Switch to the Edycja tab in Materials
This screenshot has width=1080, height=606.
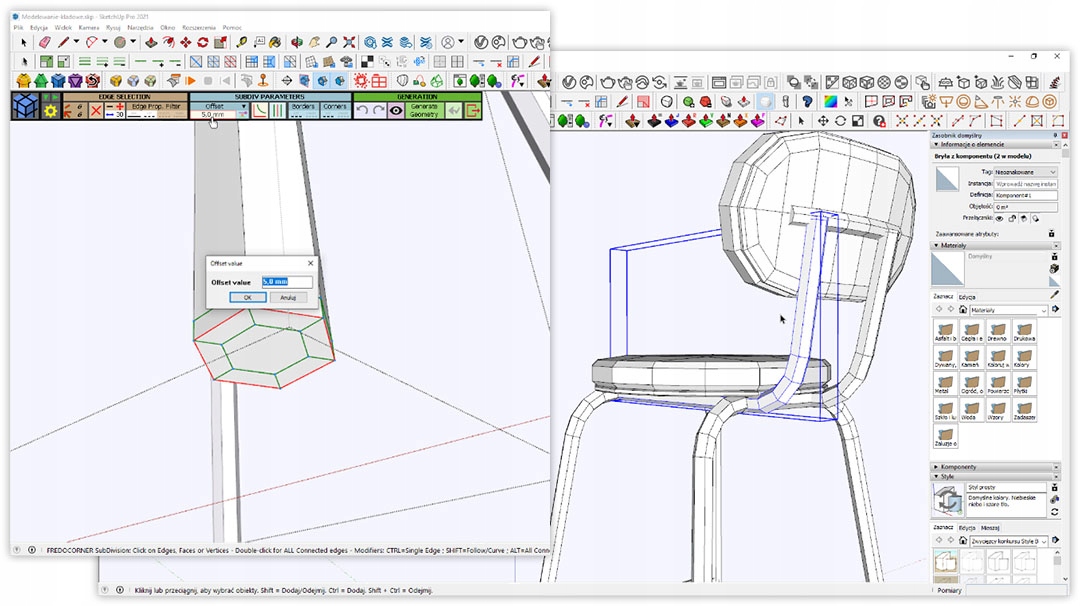point(967,296)
